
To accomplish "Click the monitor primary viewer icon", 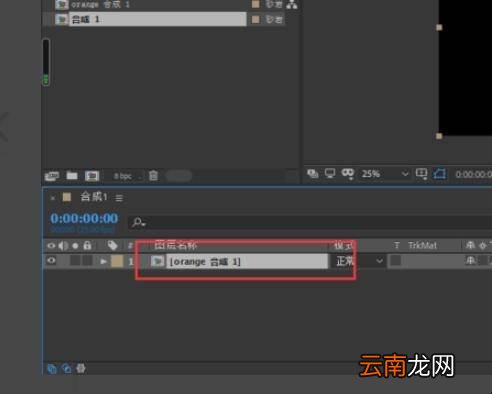I will (x=330, y=173).
